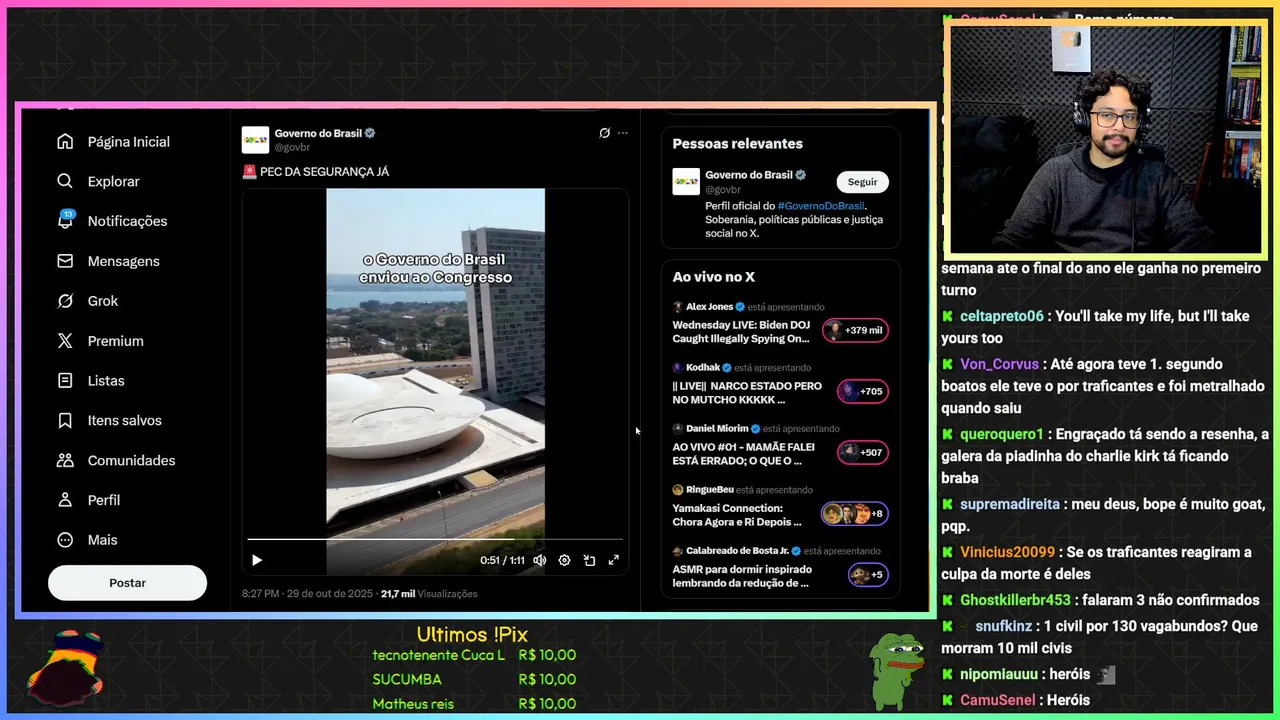Click chat username snufkinz
The width and height of the screenshot is (1280, 720).
point(1004,626)
